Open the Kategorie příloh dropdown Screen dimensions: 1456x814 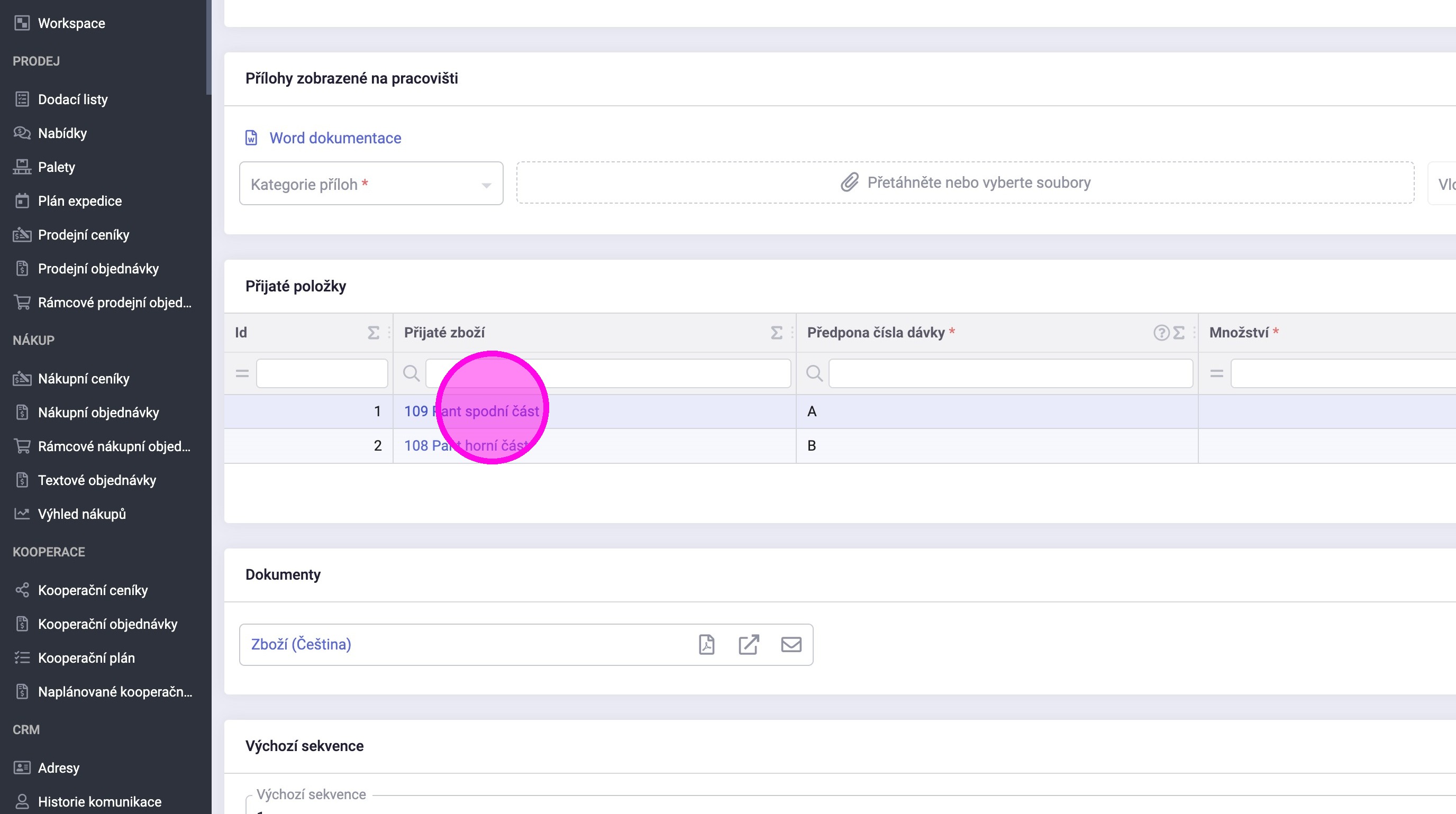(371, 184)
